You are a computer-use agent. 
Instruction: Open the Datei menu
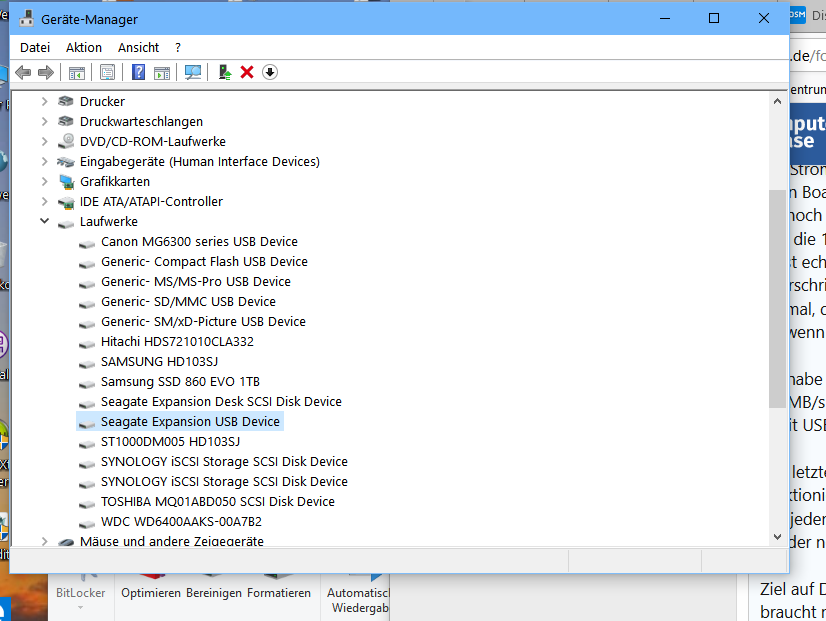pyautogui.click(x=35, y=47)
